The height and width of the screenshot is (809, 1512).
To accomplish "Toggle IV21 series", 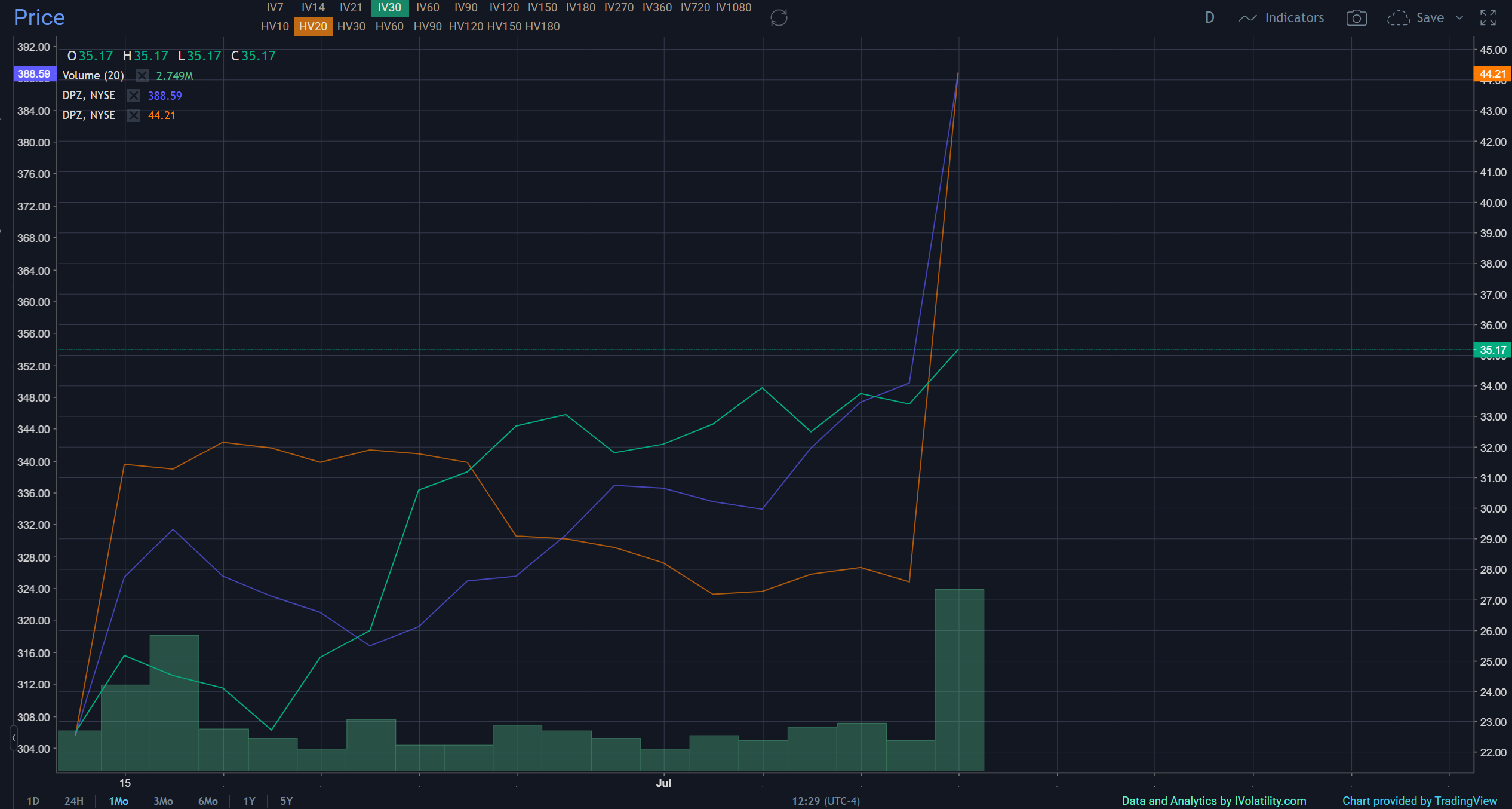I will coord(351,7).
